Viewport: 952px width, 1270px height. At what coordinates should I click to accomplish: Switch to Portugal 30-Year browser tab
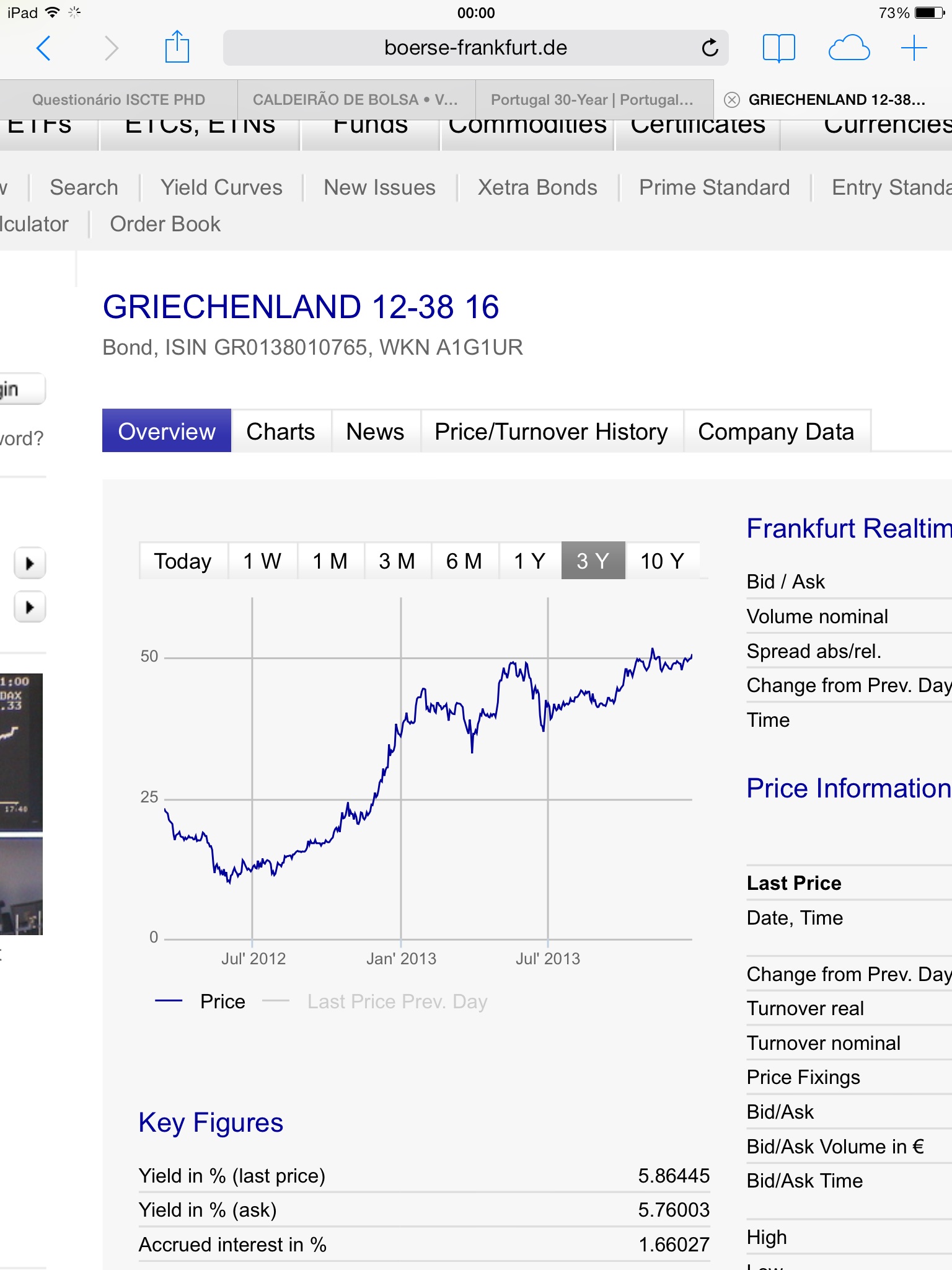(593, 100)
